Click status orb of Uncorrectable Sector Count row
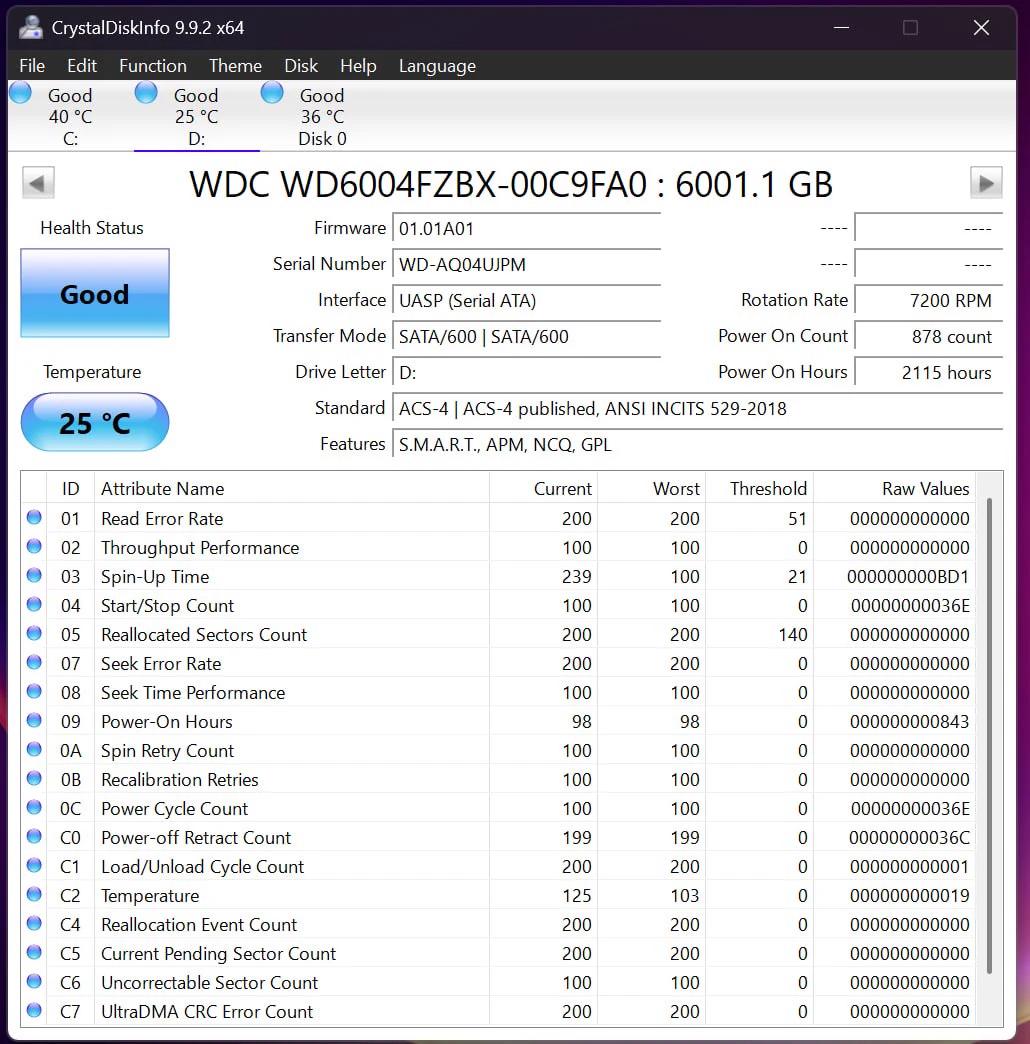 click(34, 981)
